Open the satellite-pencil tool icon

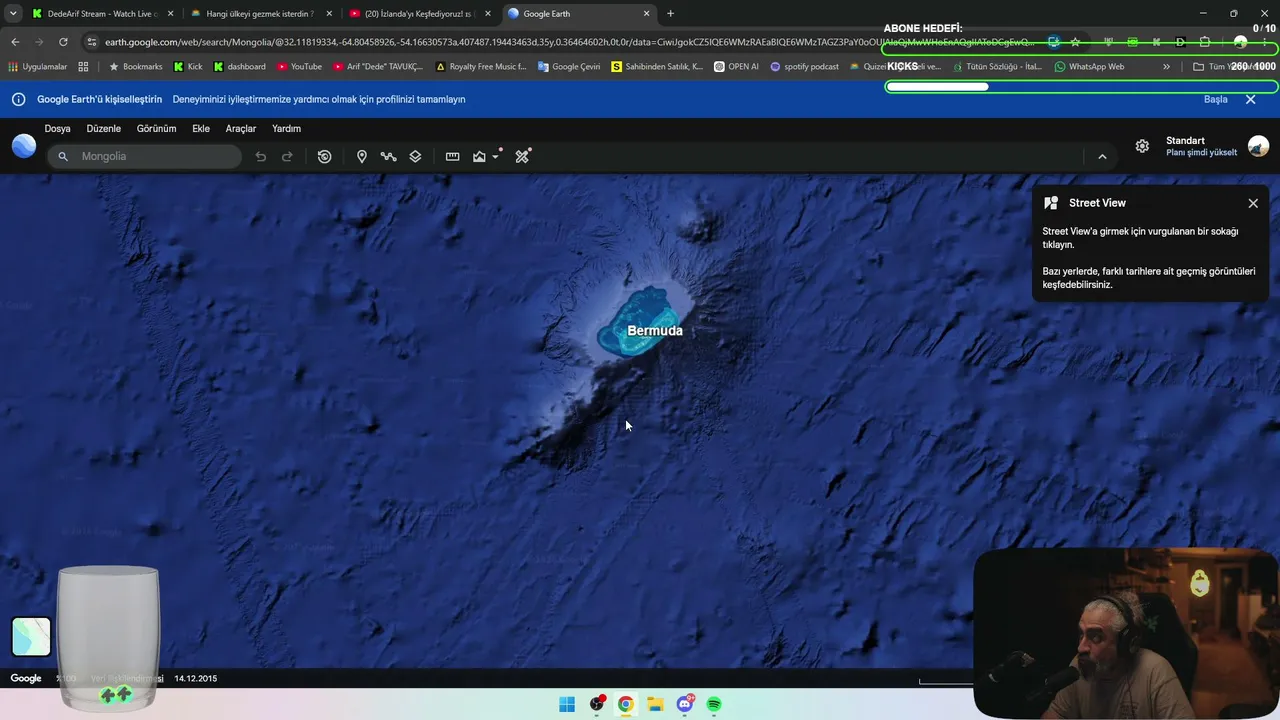(x=522, y=156)
